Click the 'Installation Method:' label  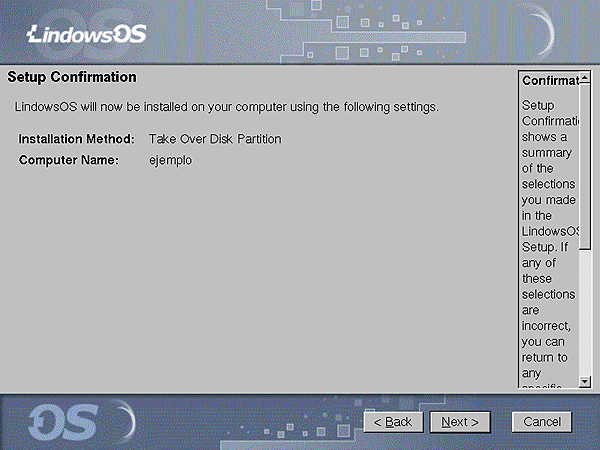[x=77, y=139]
